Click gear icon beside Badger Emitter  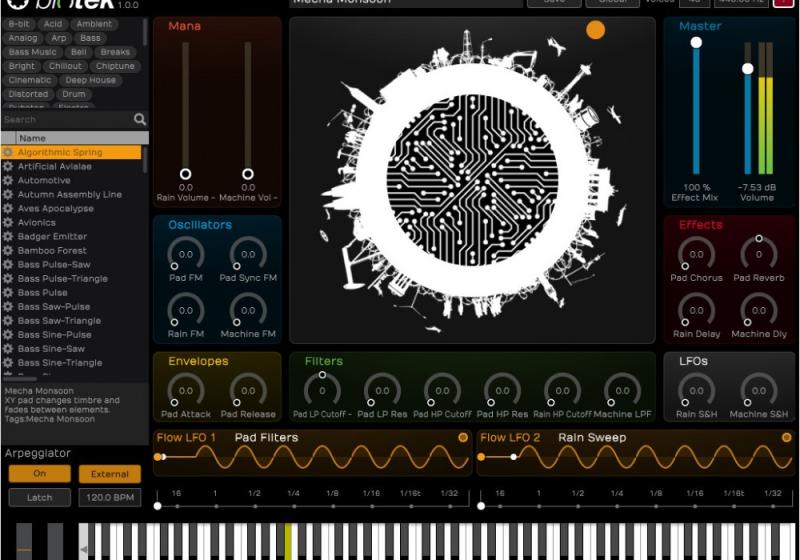[x=8, y=236]
